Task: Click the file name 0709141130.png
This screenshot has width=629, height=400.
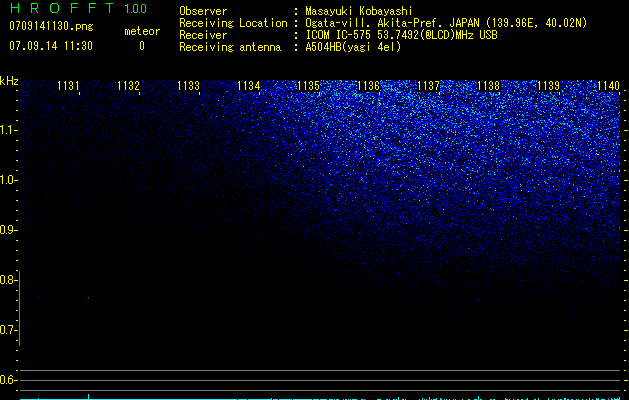Action: click(x=51, y=26)
